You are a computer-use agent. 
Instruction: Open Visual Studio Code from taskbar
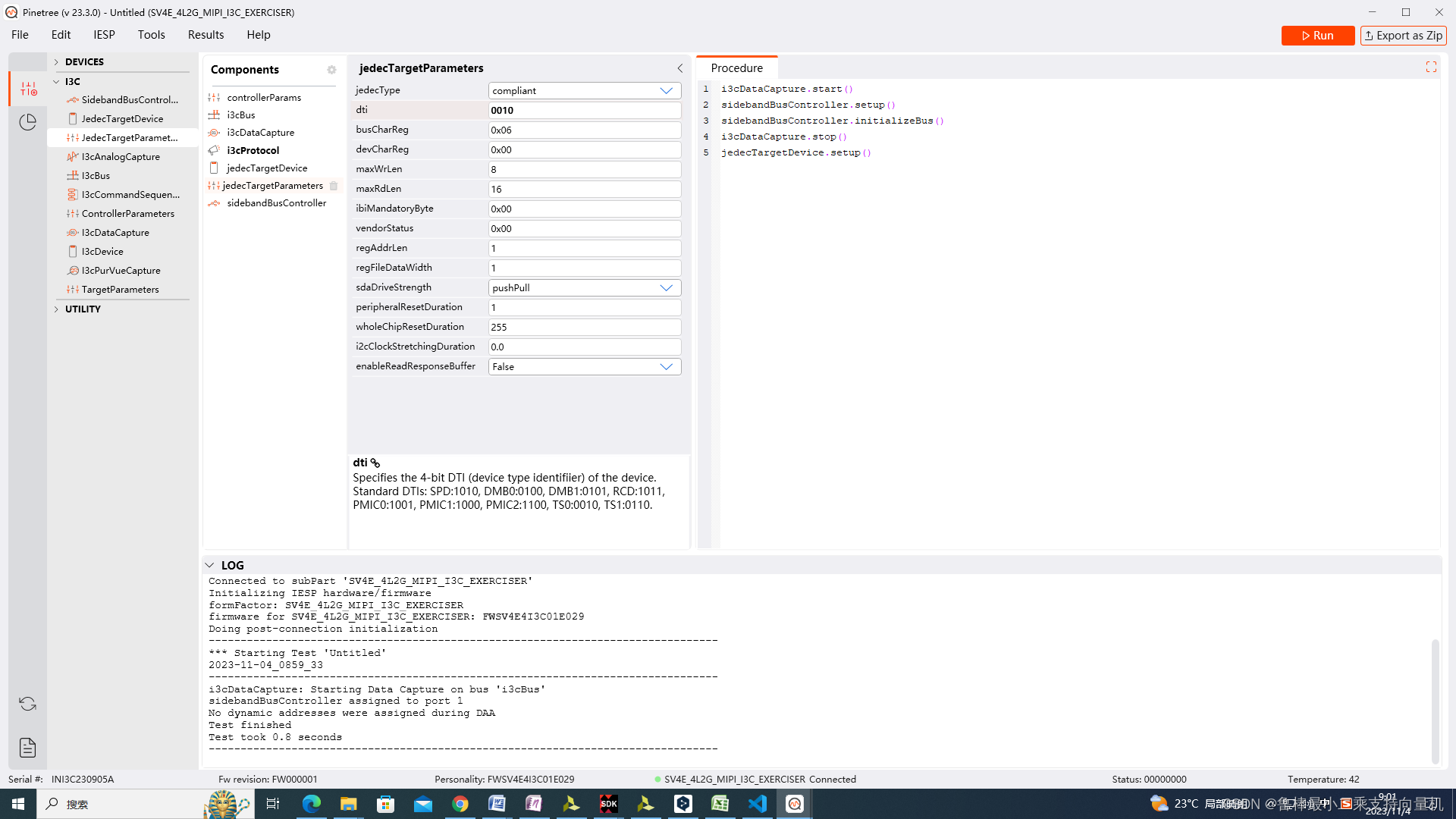pyautogui.click(x=758, y=804)
